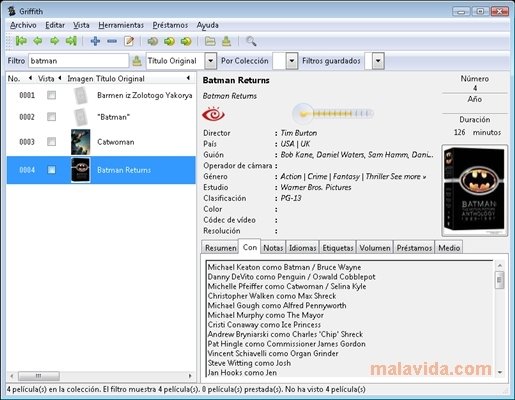Switch to the Medio tab
This screenshot has height=400, width=515.
(449, 248)
